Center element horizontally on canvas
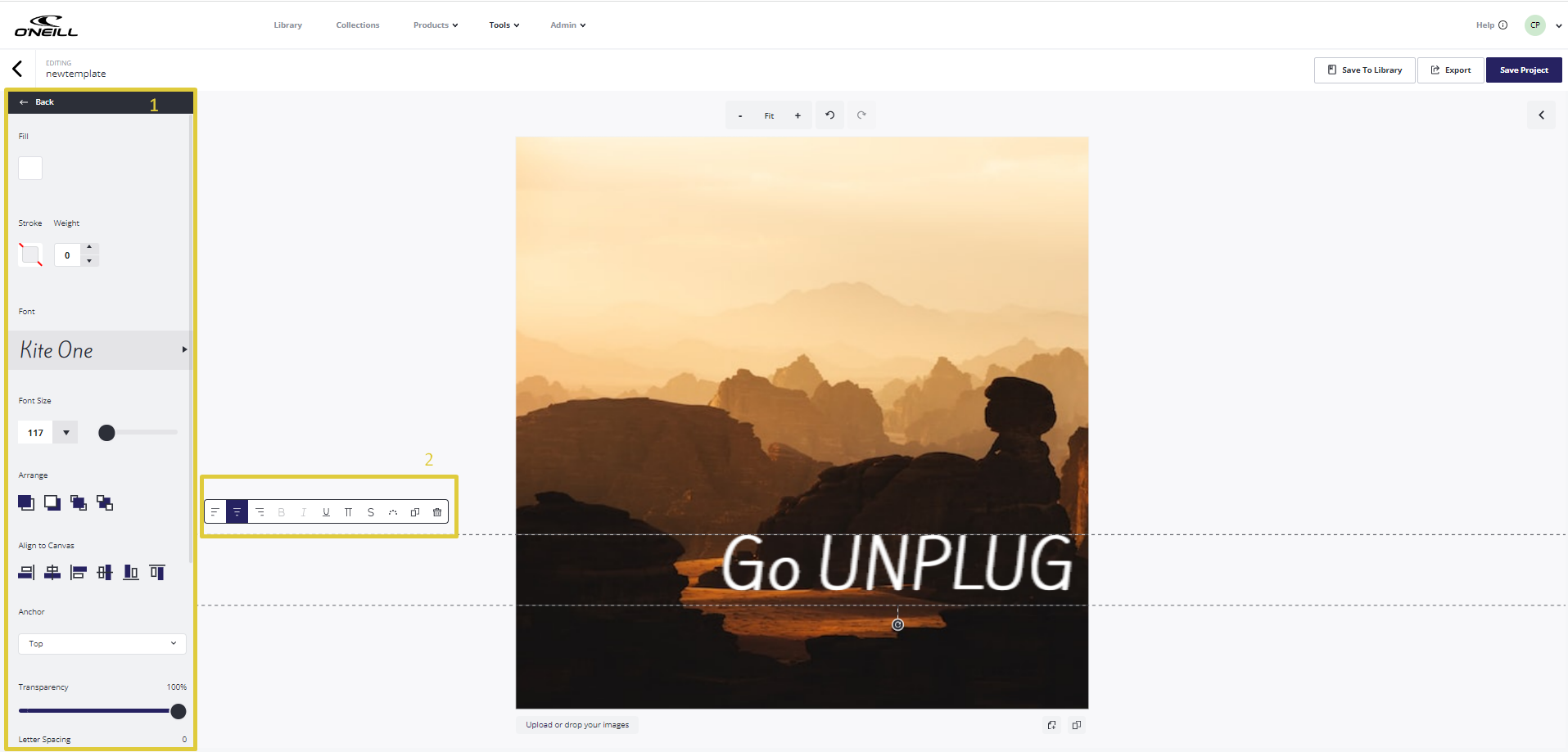 (52, 572)
